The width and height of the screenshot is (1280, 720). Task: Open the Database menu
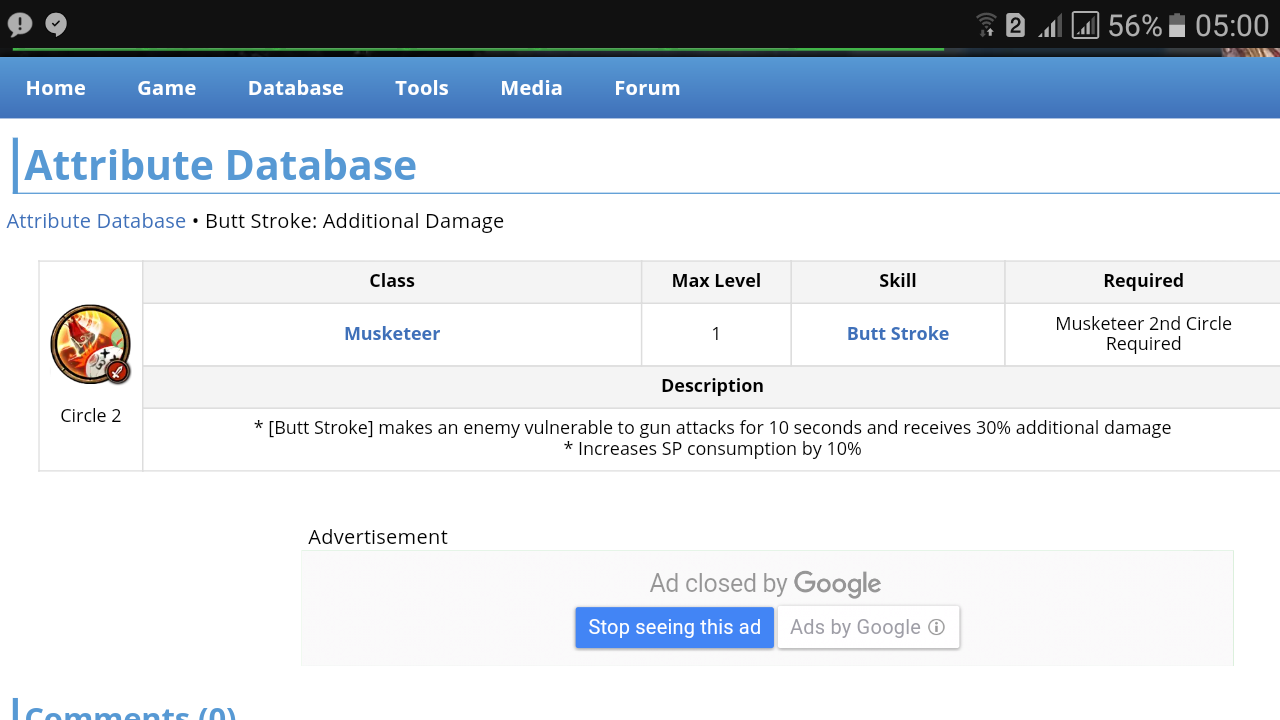[296, 88]
